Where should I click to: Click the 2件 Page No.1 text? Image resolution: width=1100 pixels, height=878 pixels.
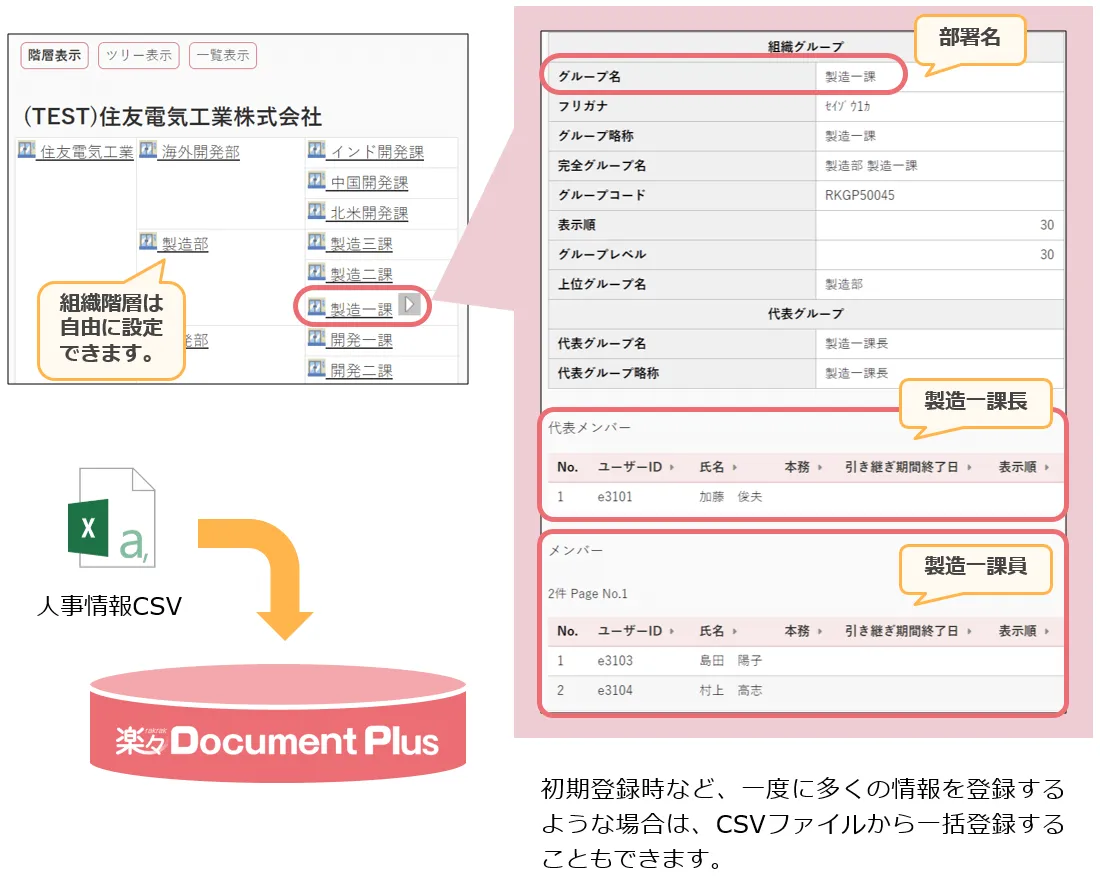click(x=588, y=593)
